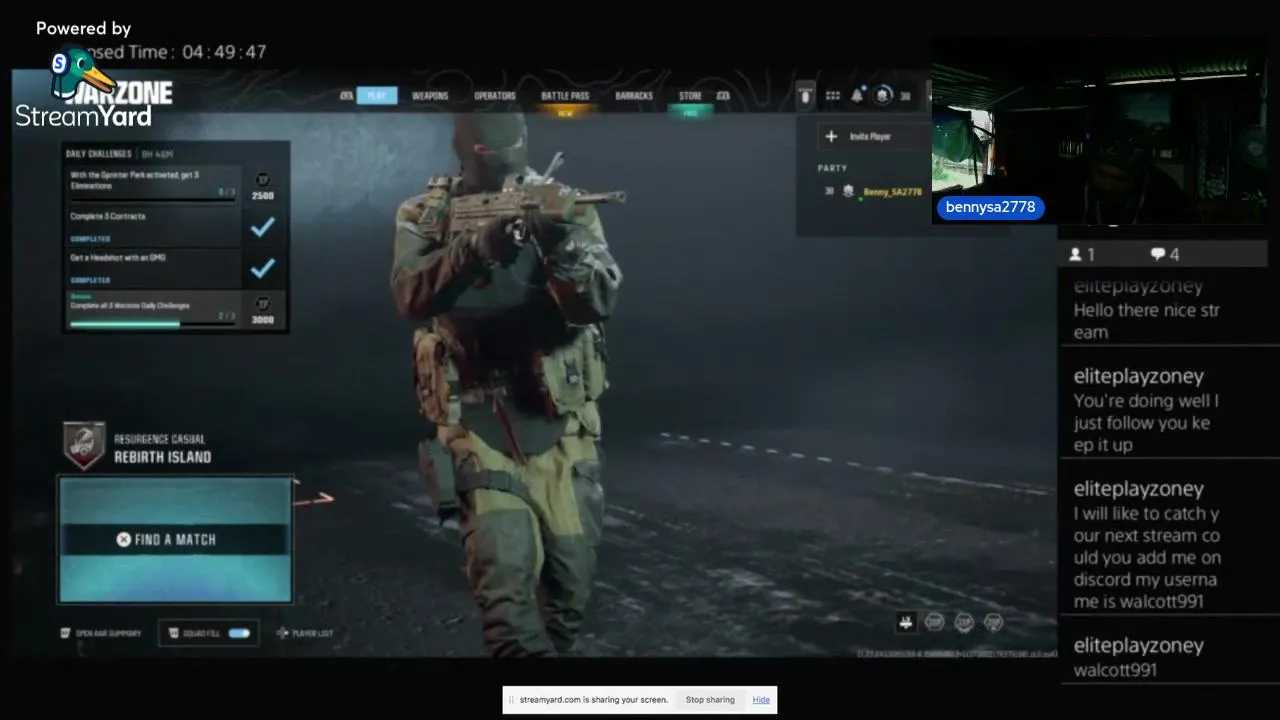Click the chat comment count icon

pos(1157,254)
